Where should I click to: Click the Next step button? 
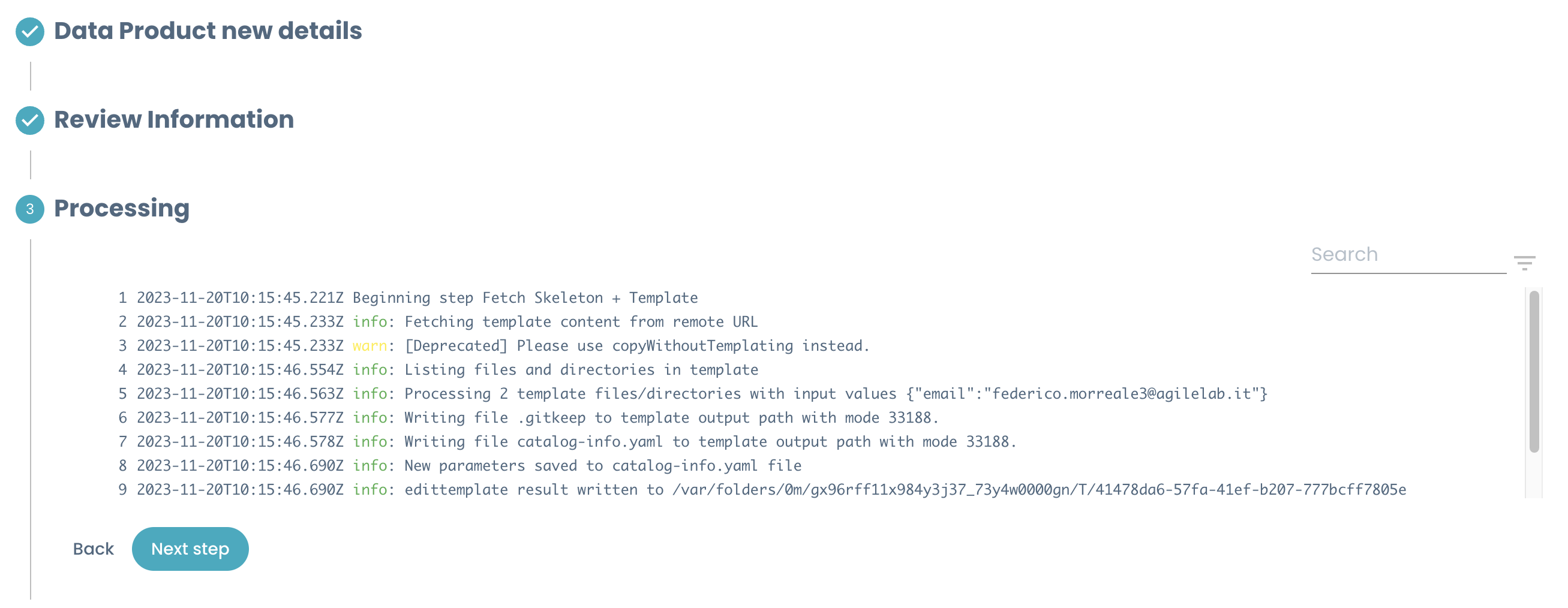coord(190,549)
